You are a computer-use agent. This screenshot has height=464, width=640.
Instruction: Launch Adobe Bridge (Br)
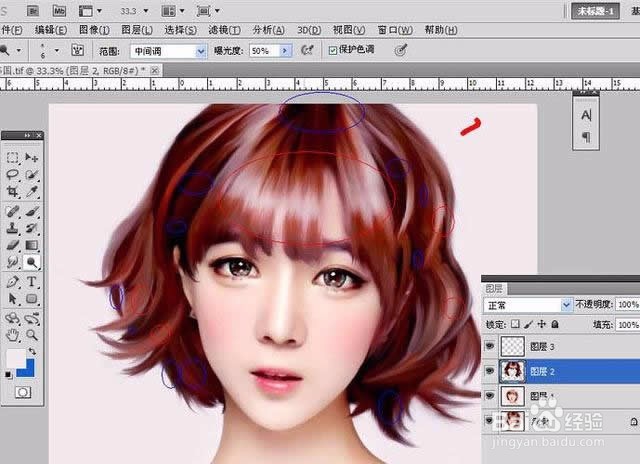[33, 11]
